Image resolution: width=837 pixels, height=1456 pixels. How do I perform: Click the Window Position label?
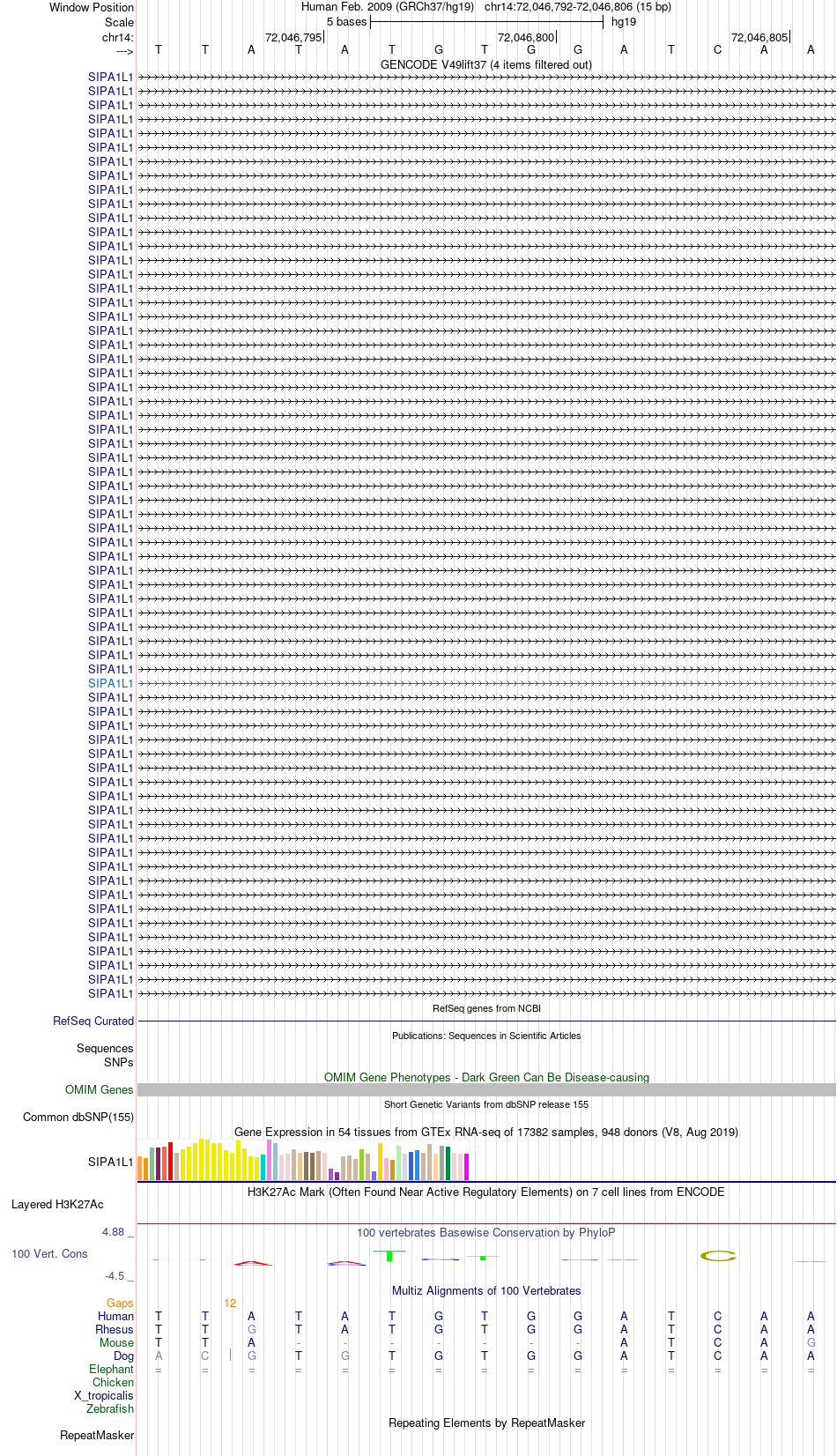(92, 7)
